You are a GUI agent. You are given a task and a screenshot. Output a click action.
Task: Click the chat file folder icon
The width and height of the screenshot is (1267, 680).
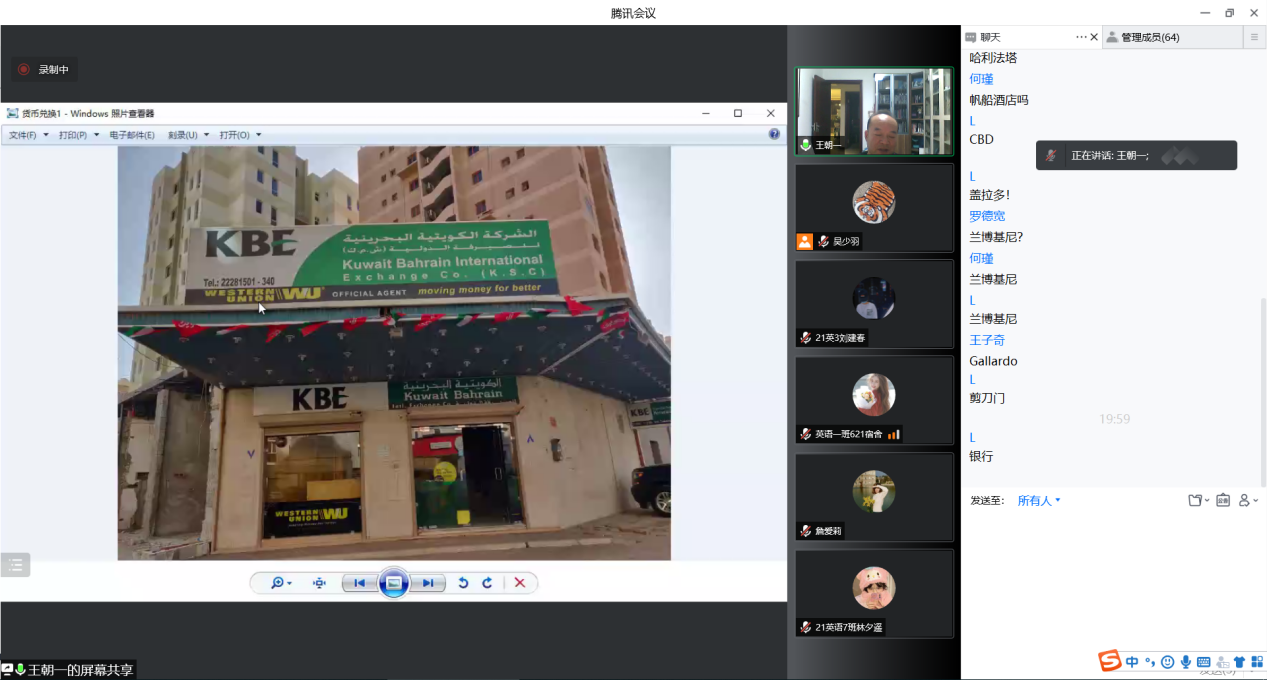pos(1194,501)
